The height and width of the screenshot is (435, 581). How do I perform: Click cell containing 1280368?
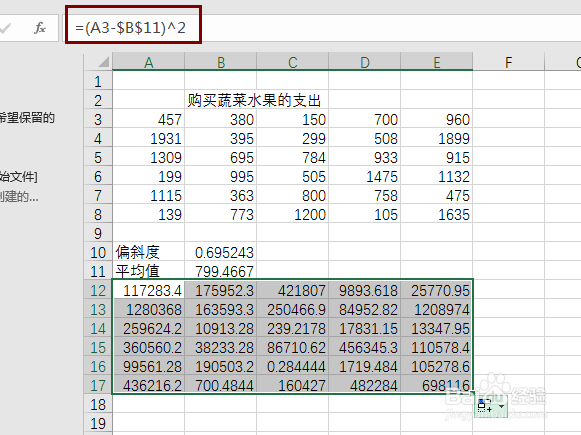[149, 309]
